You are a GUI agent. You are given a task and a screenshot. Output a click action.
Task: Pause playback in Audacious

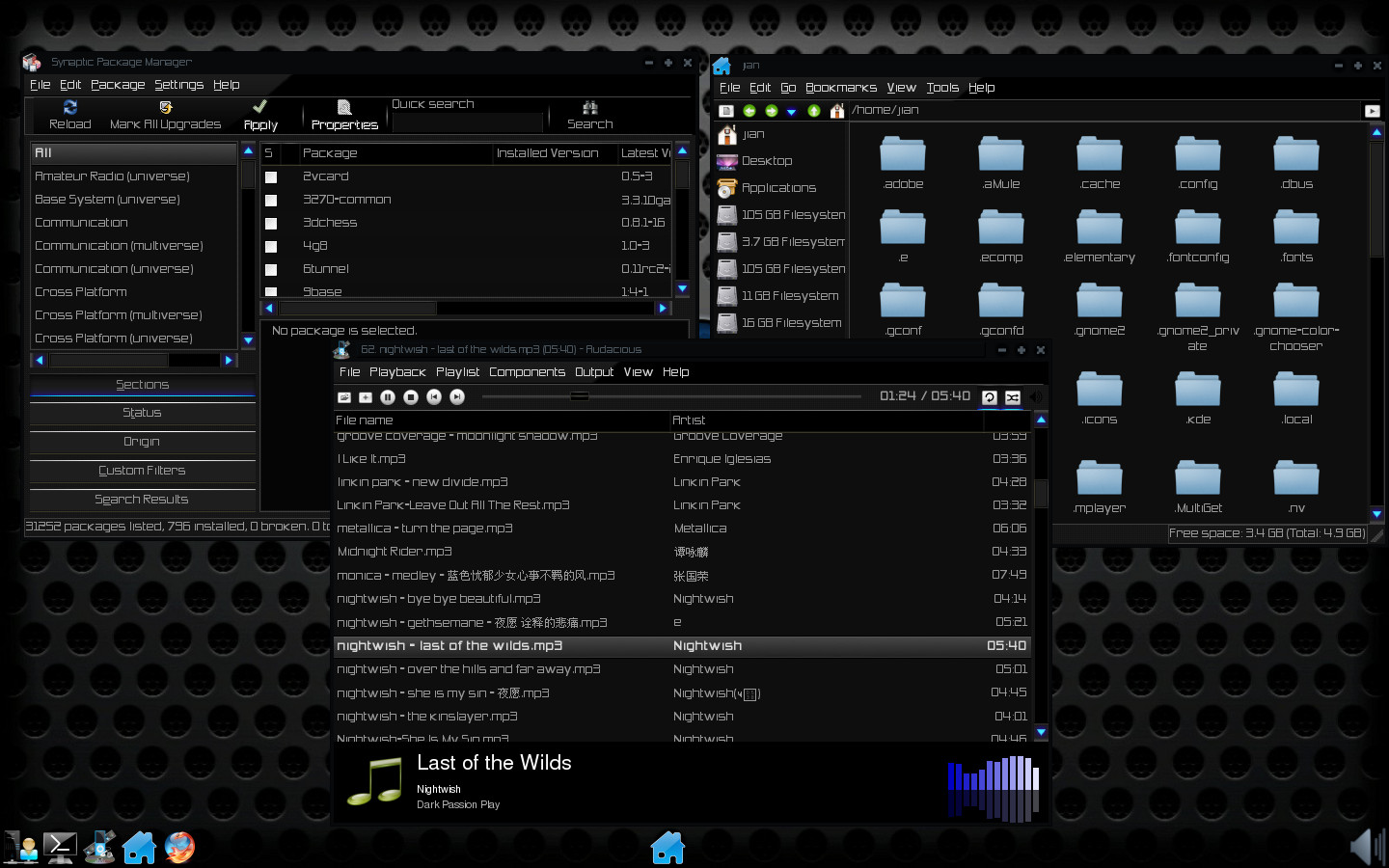pyautogui.click(x=388, y=396)
